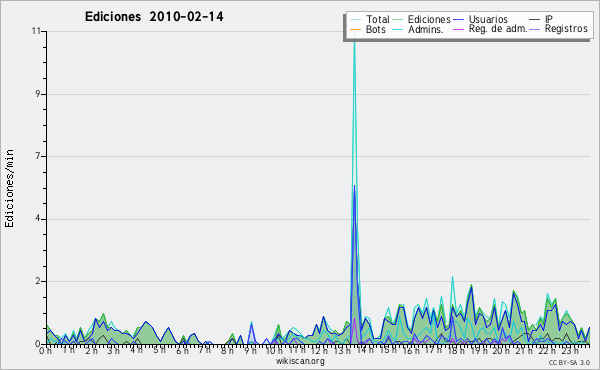Open the 'wikiscan.org' credit below the chart
Screen dimensions: 600x370
click(300, 361)
